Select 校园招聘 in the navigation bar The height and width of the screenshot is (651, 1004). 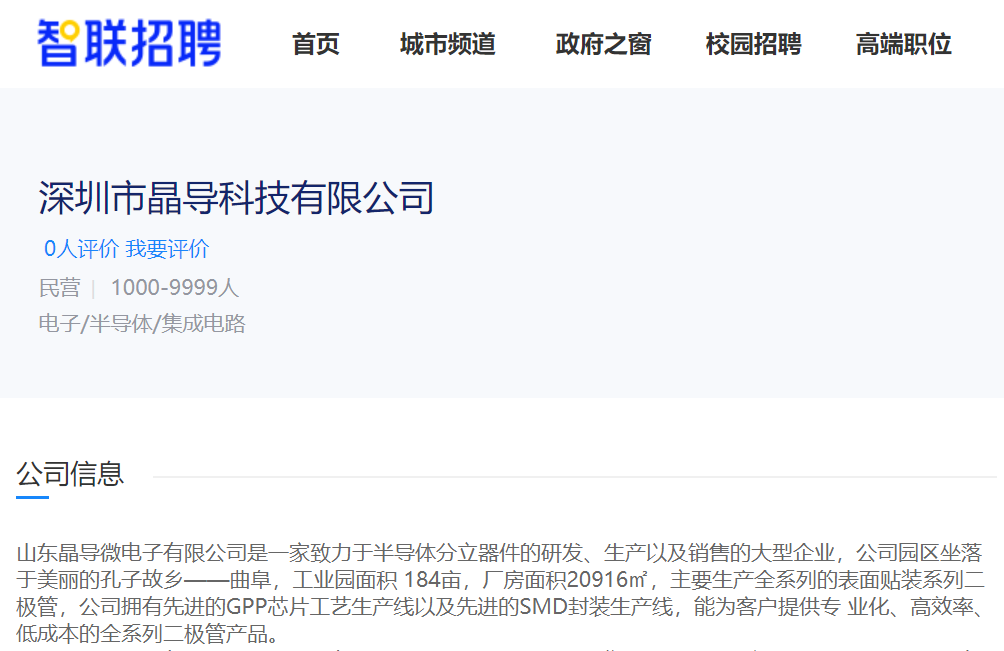[754, 44]
